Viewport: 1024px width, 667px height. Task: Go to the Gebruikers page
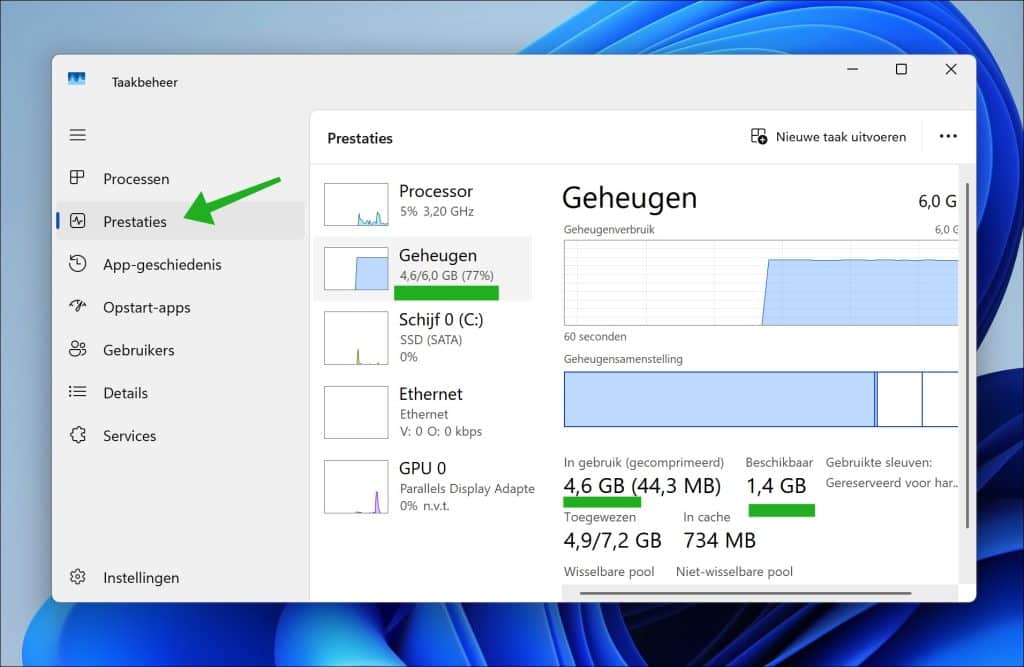point(180,350)
